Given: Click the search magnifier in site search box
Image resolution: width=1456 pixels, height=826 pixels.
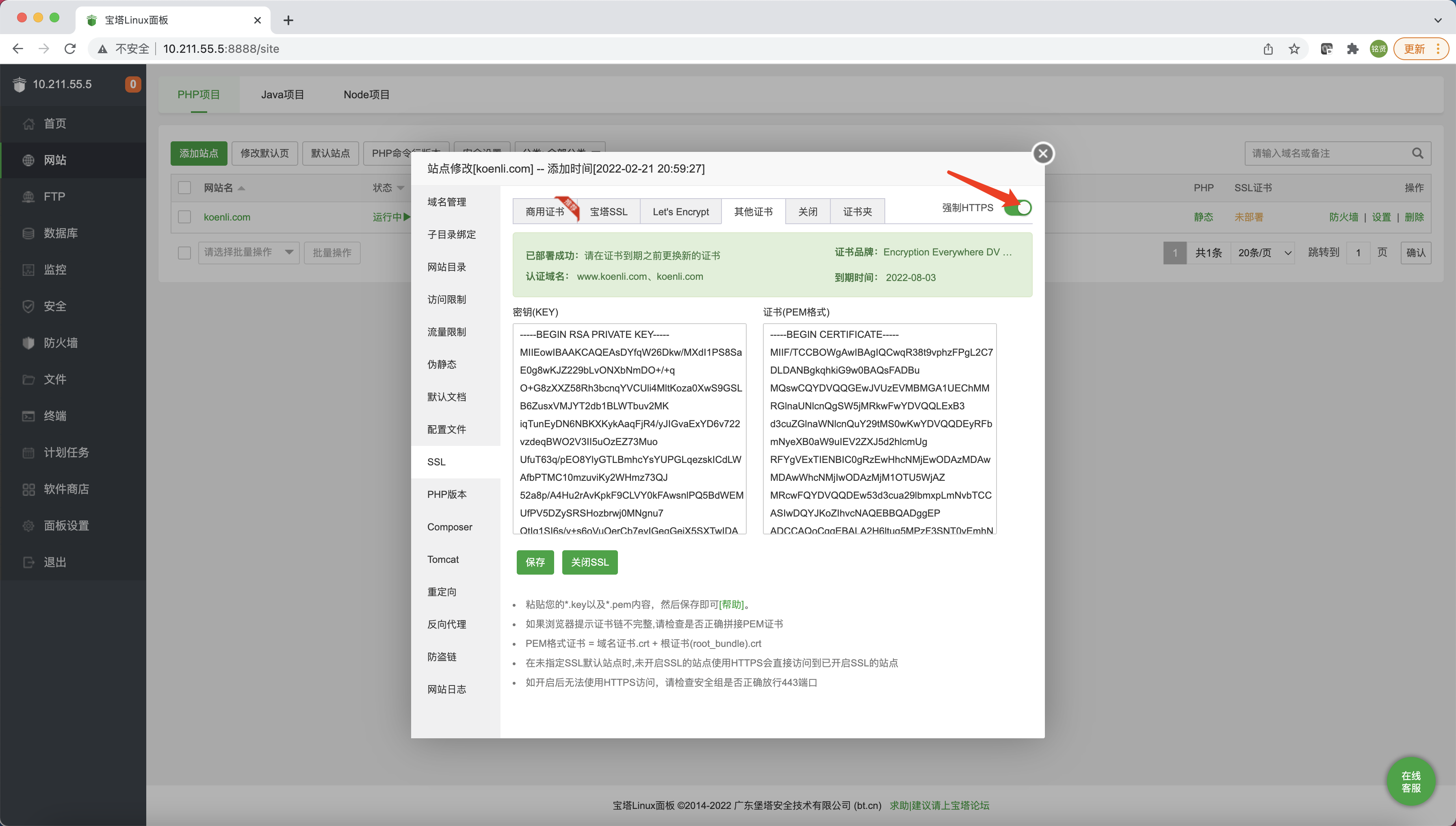Looking at the screenshot, I should tap(1417, 153).
